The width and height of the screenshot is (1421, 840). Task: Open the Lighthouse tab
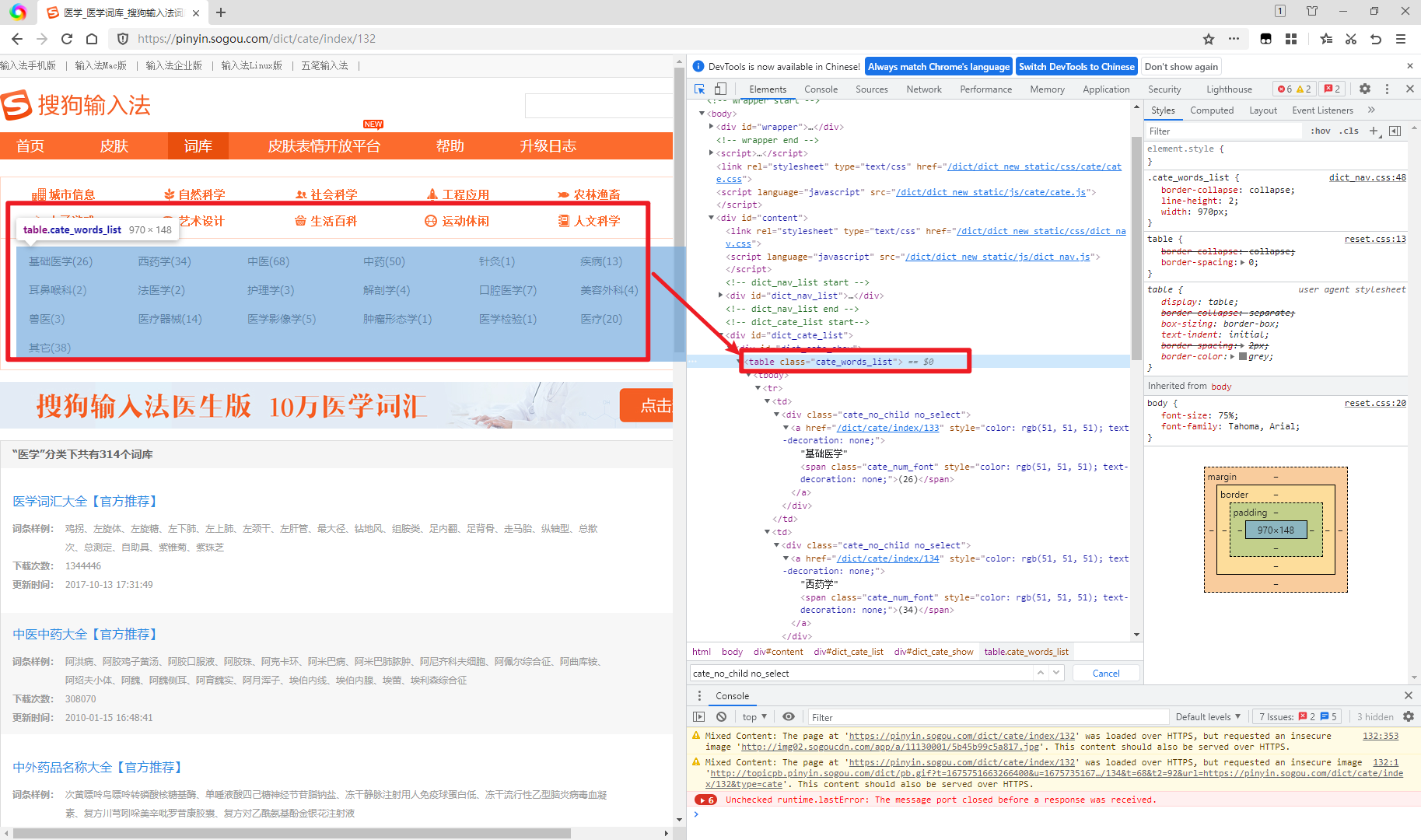1230,89
